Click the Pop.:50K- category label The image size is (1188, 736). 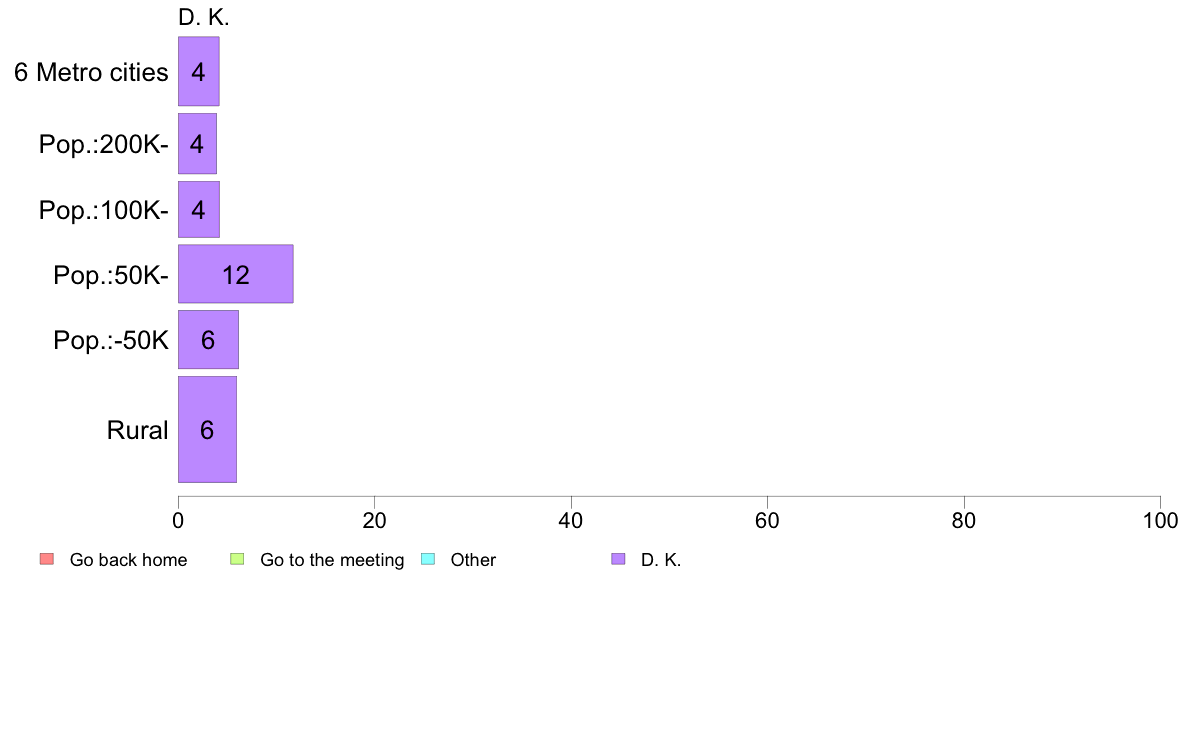111,275
